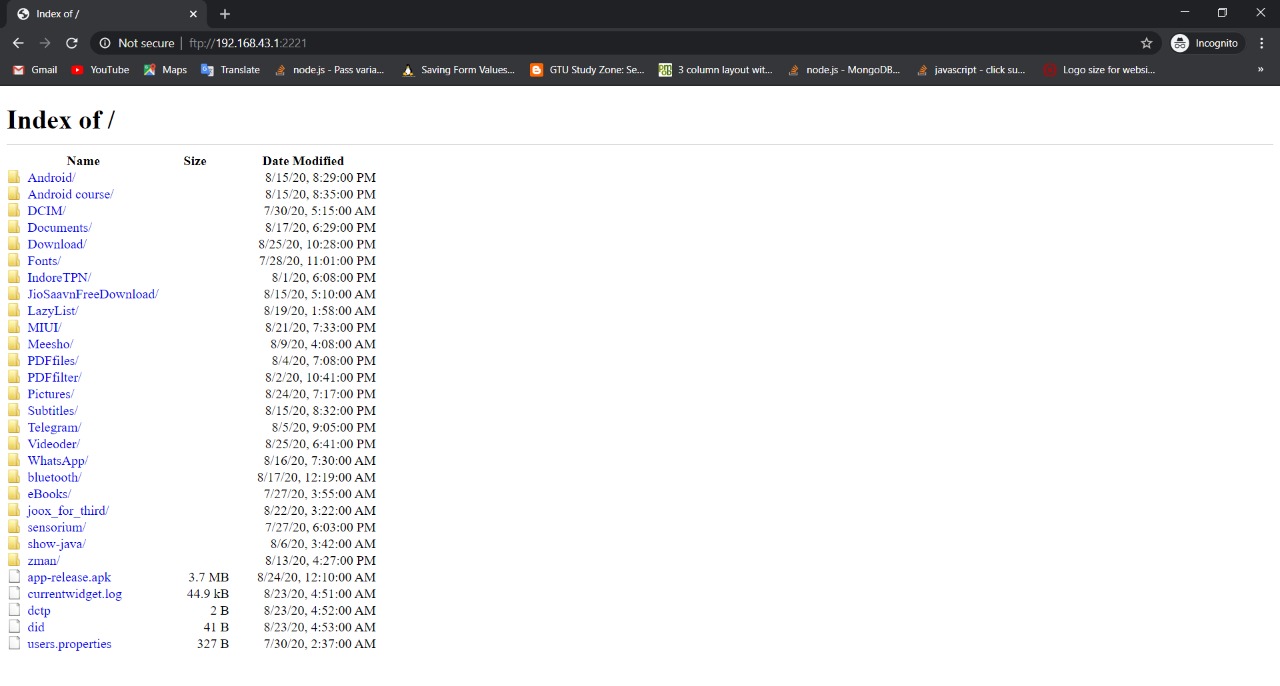Open the GTU Study Zone bookmark

tap(587, 70)
